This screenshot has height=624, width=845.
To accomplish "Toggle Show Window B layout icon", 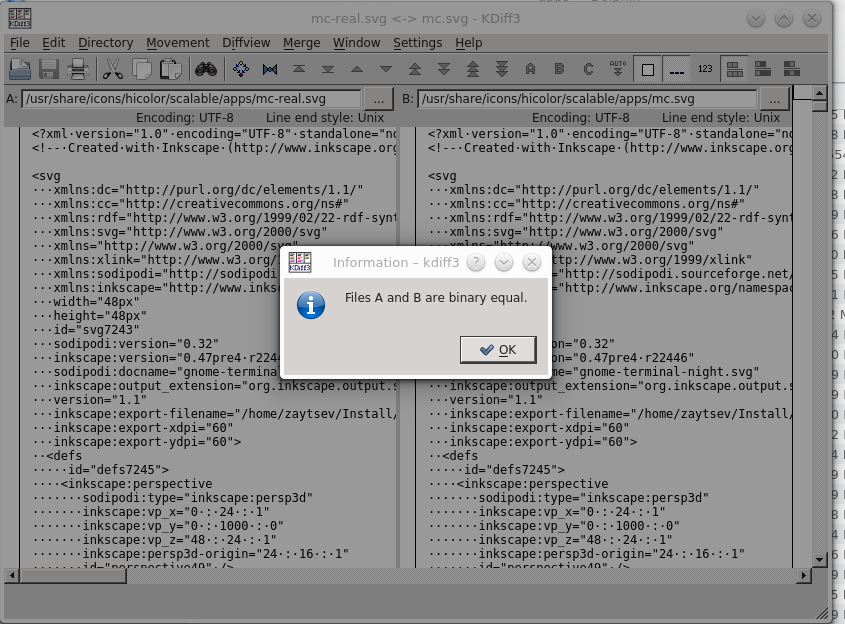I will [763, 69].
